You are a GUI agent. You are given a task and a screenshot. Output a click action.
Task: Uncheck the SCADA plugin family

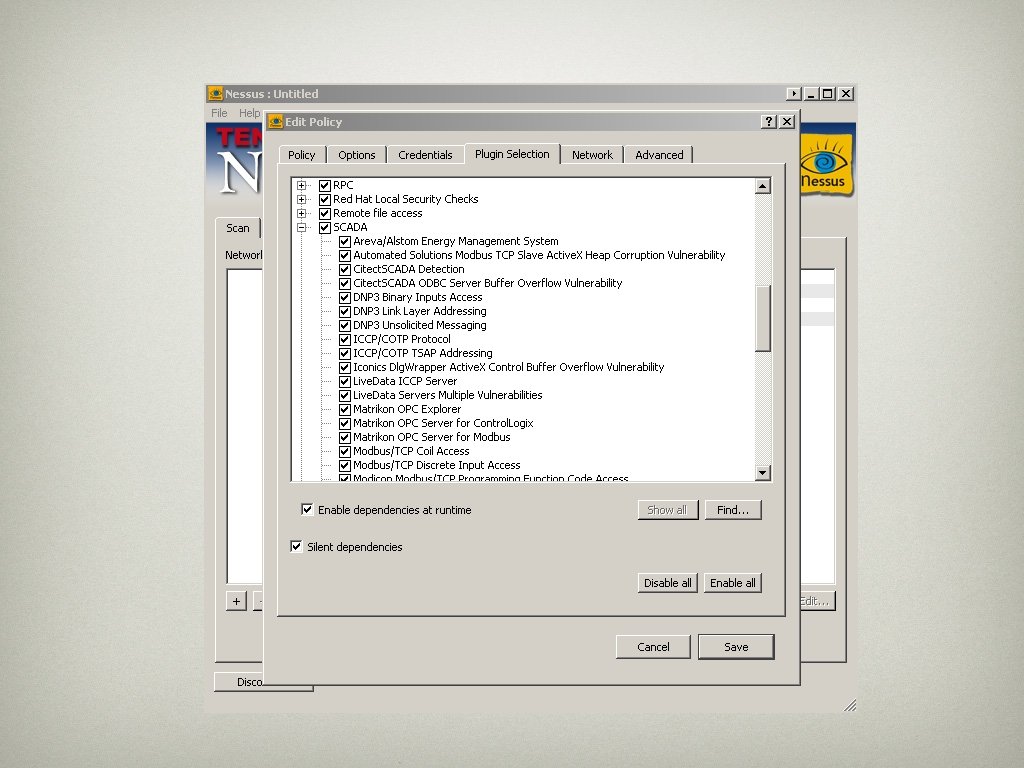pos(325,227)
